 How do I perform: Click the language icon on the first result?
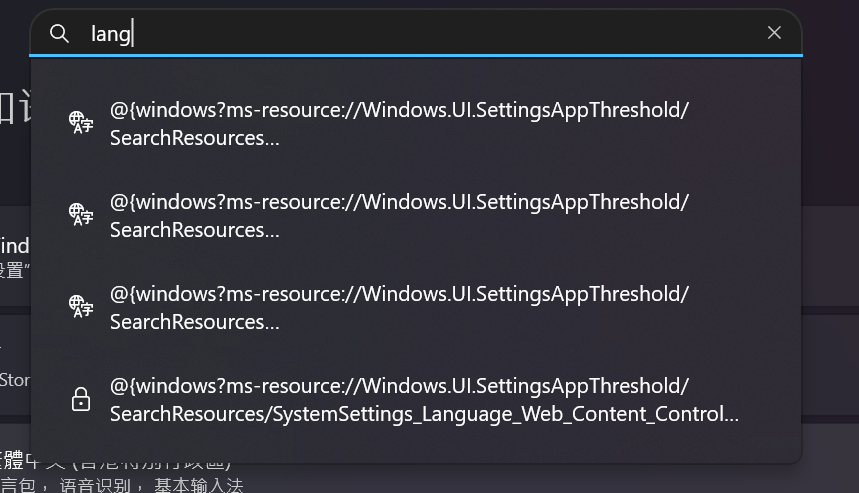81,122
